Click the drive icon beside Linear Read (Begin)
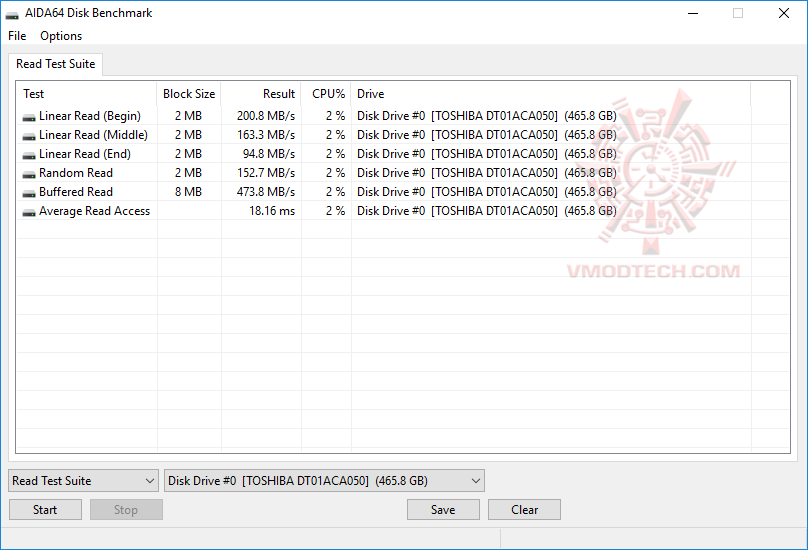Screen dimensions: 808x550 [29, 118]
